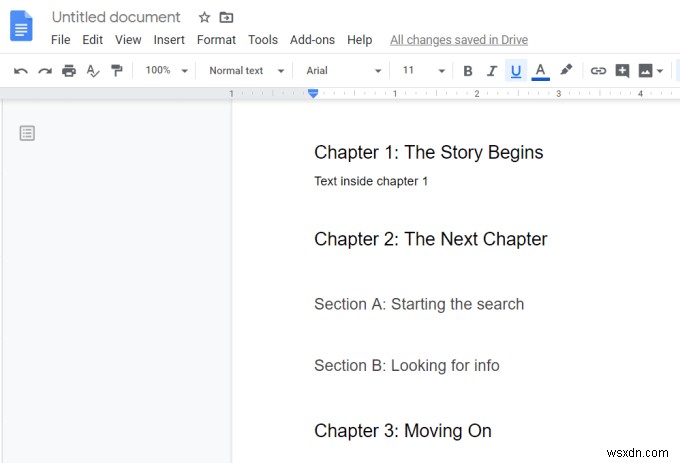The image size is (680, 463).
Task: Click the spell check icon
Action: [93, 71]
